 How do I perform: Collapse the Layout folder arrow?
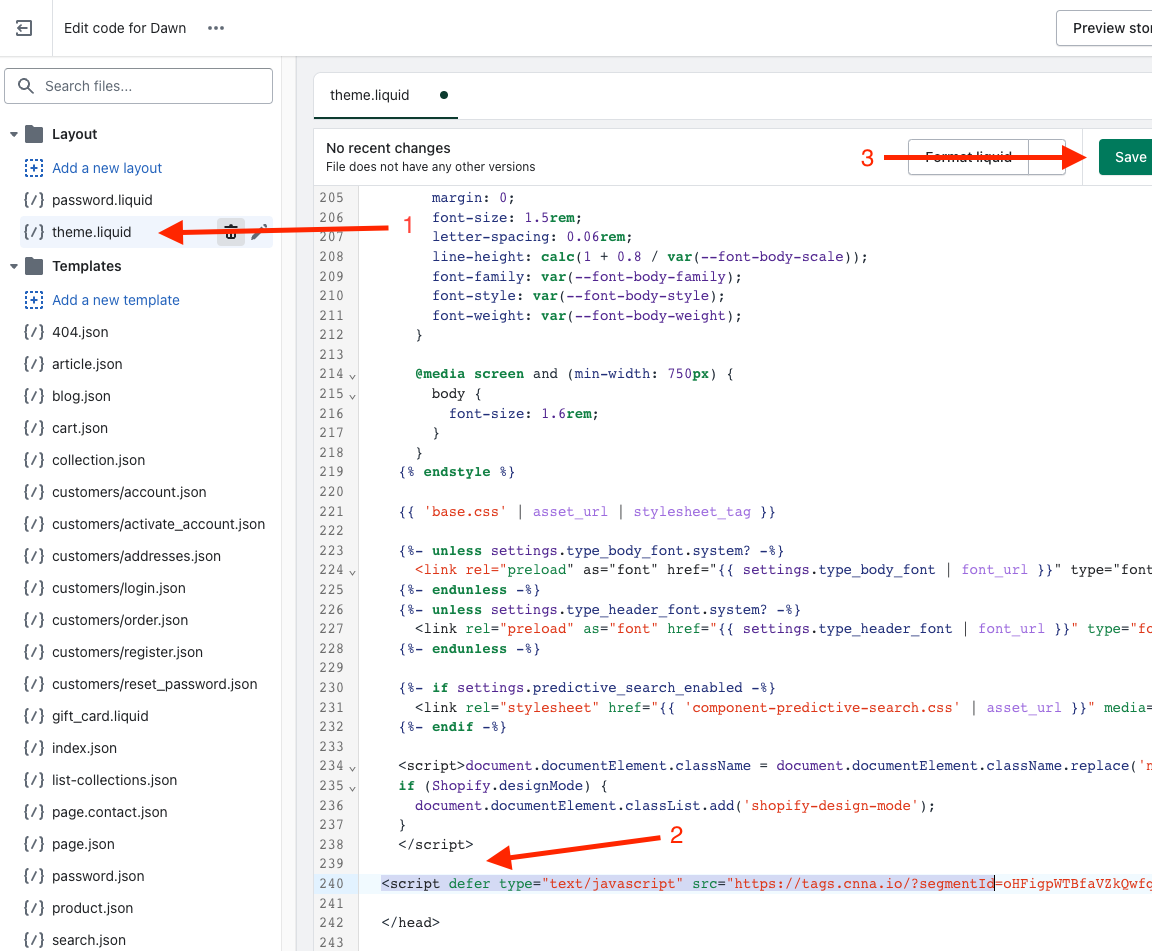pyautogui.click(x=13, y=134)
